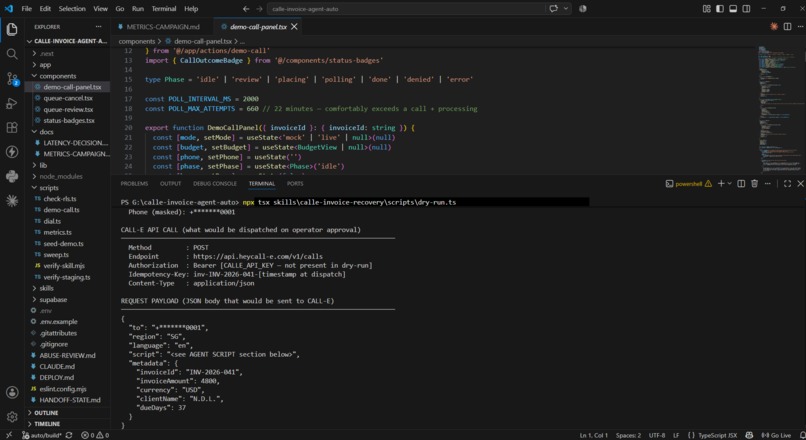
Task: Collapse the docs folder
Action: pos(67,132)
